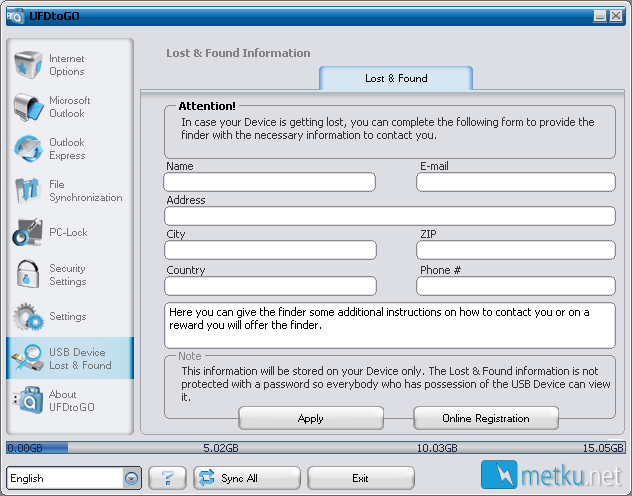The height and width of the screenshot is (496, 633).
Task: Click the additional instructions text area
Action: click(x=390, y=325)
